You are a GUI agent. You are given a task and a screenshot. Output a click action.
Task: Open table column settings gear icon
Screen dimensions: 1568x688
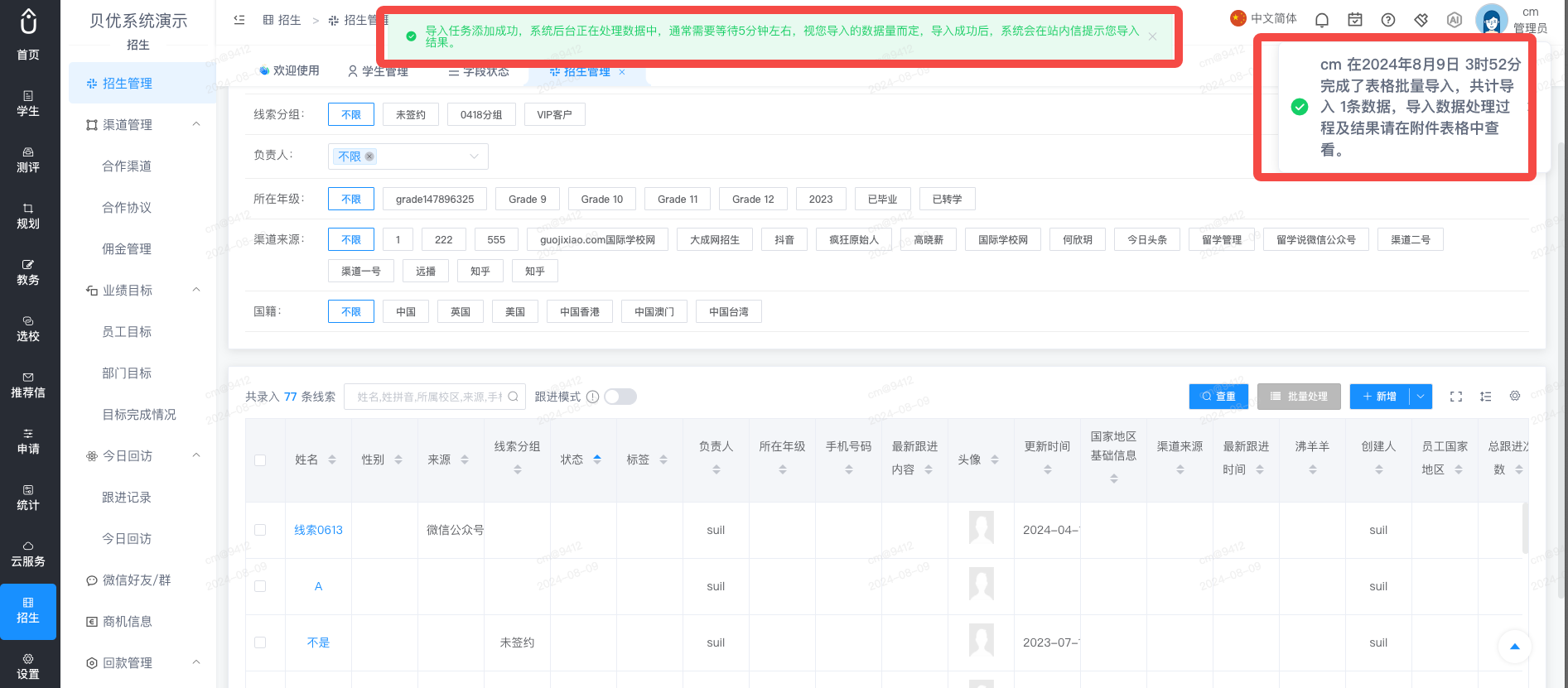(x=1515, y=396)
